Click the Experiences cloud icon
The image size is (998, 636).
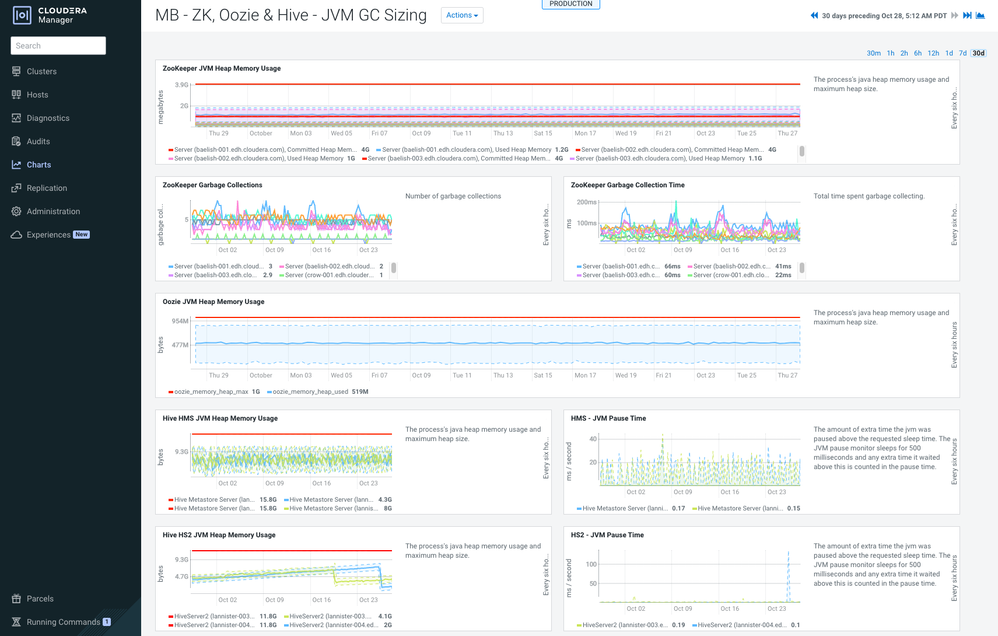point(17,235)
